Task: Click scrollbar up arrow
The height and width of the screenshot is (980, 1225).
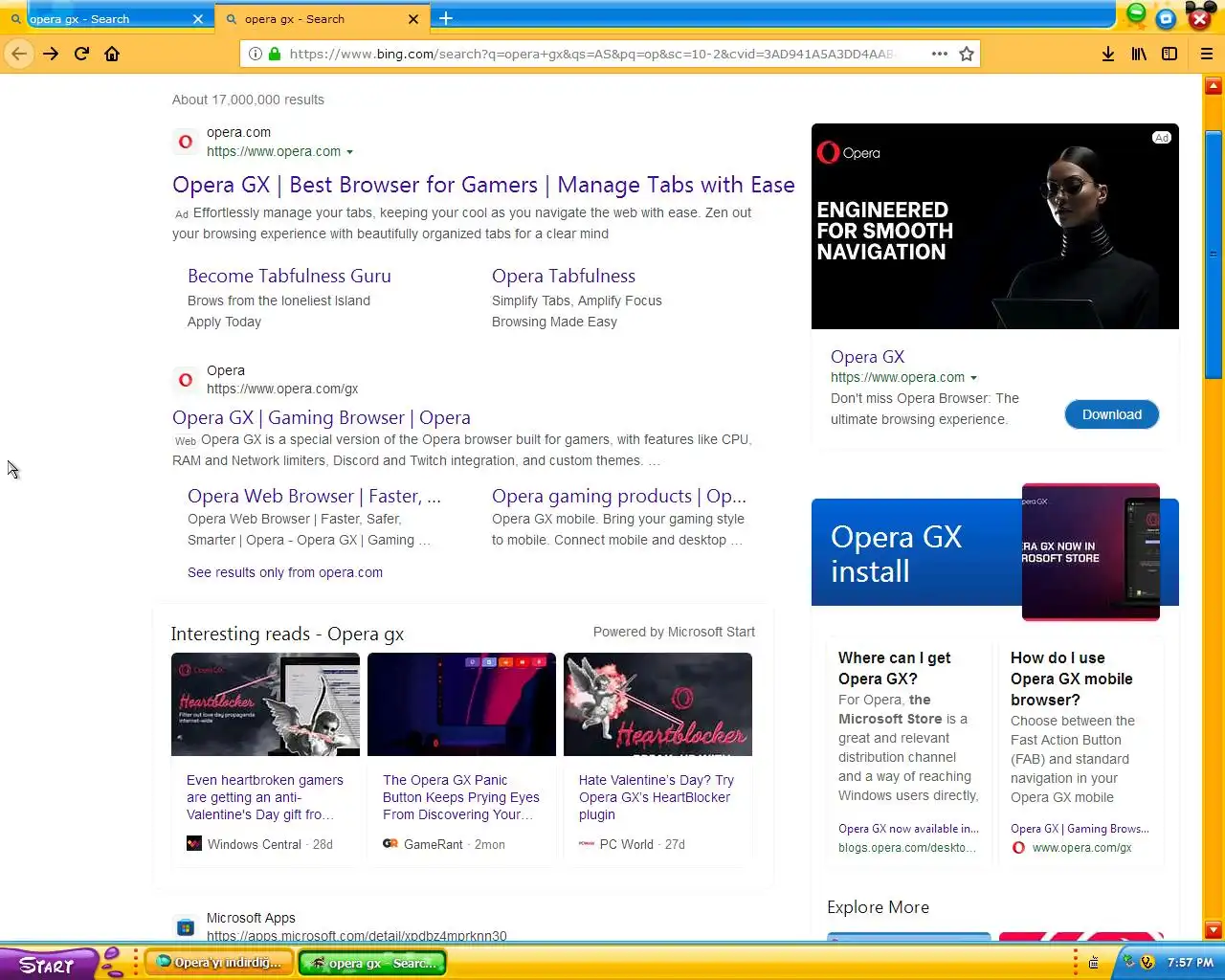Action: click(1214, 87)
